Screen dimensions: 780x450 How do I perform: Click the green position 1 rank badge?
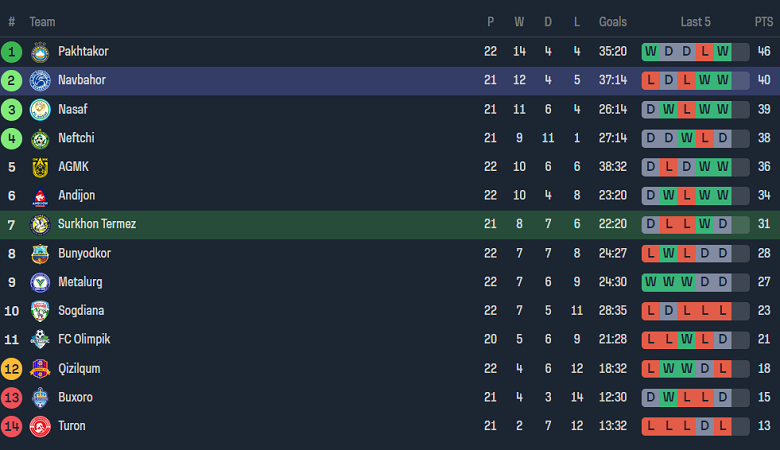[12, 52]
